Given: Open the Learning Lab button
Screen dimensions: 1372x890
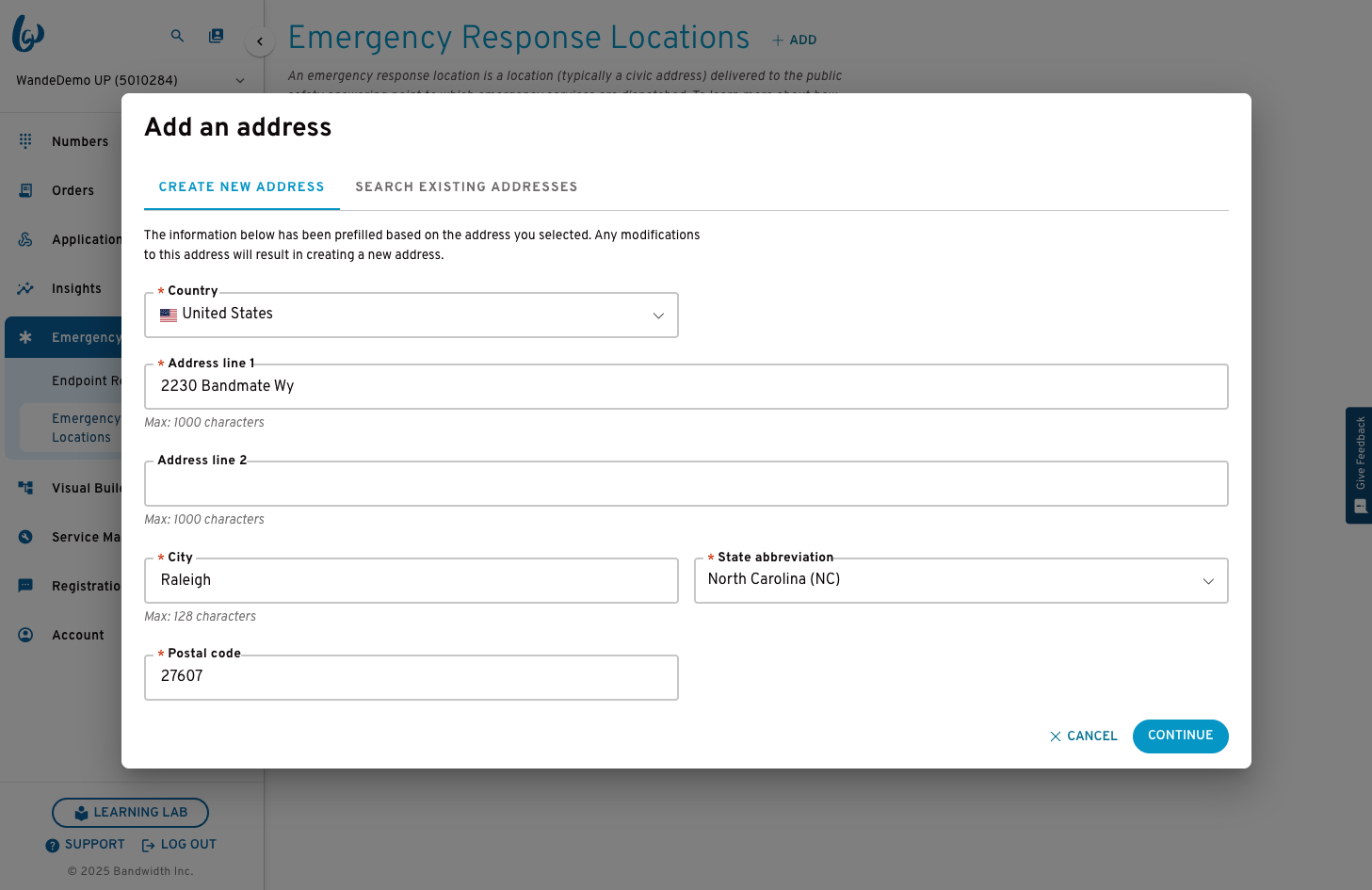Looking at the screenshot, I should pos(130,813).
